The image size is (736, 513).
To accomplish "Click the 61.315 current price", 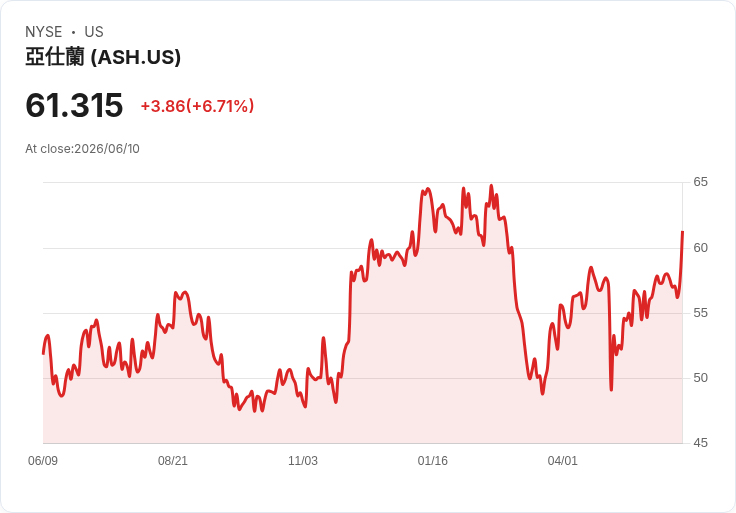I will [74, 105].
